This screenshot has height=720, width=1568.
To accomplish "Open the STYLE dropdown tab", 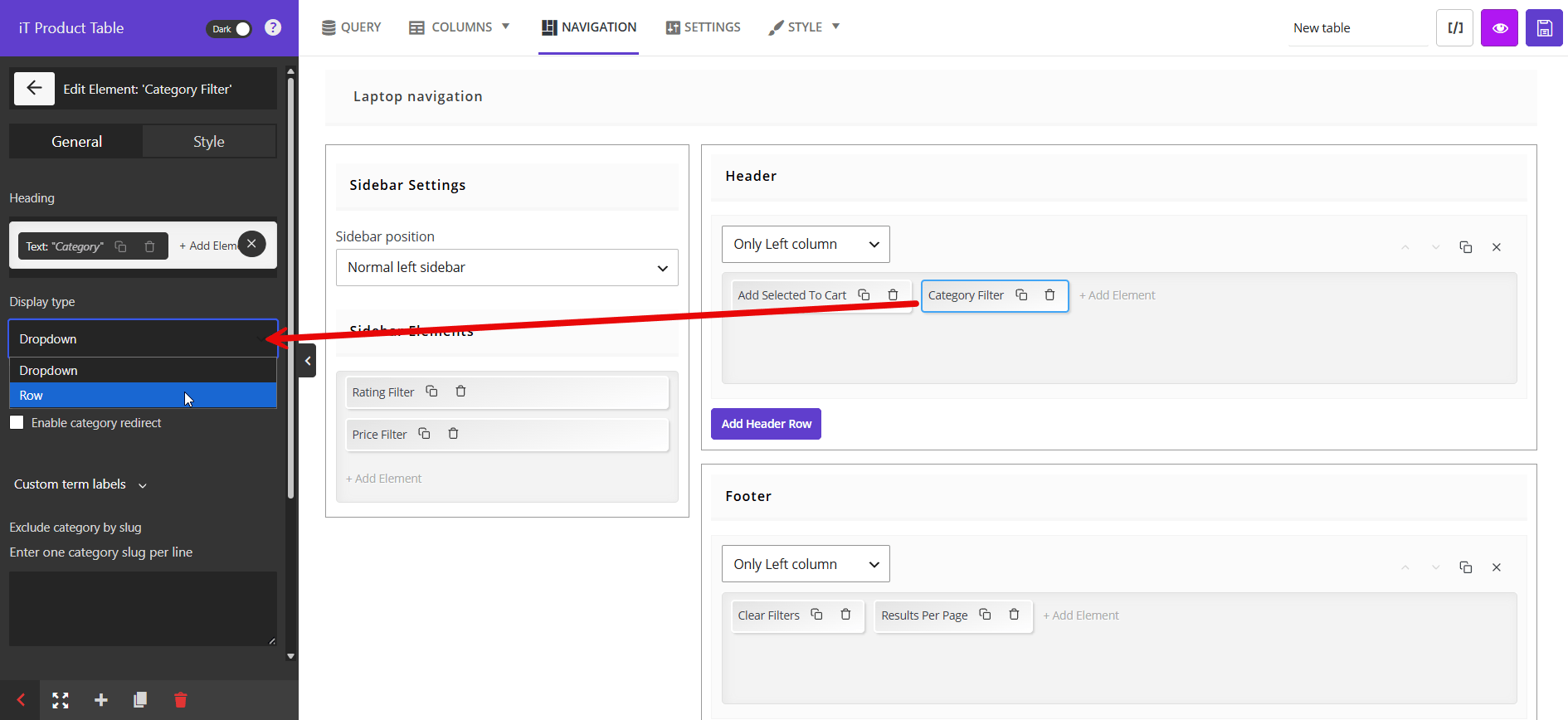I will (x=804, y=27).
